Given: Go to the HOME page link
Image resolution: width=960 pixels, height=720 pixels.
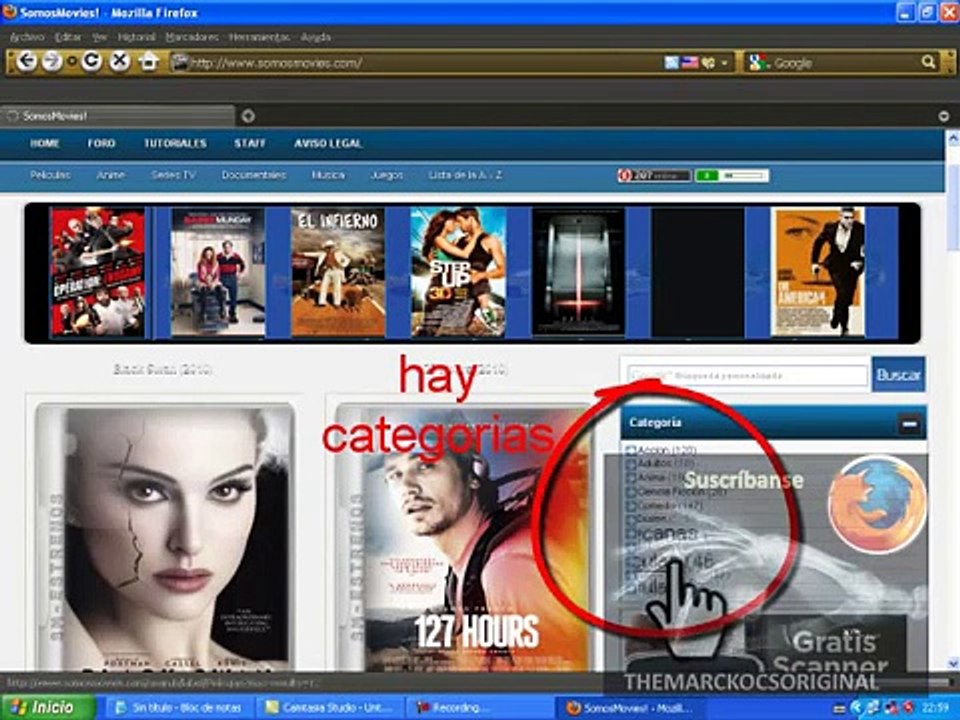Looking at the screenshot, I should [45, 143].
